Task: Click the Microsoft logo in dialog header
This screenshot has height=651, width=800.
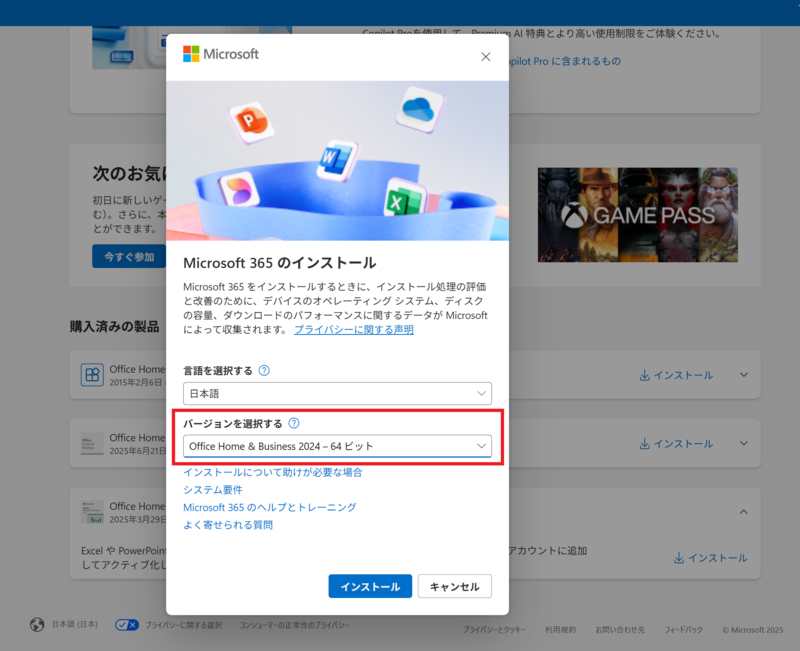Action: coord(221,54)
